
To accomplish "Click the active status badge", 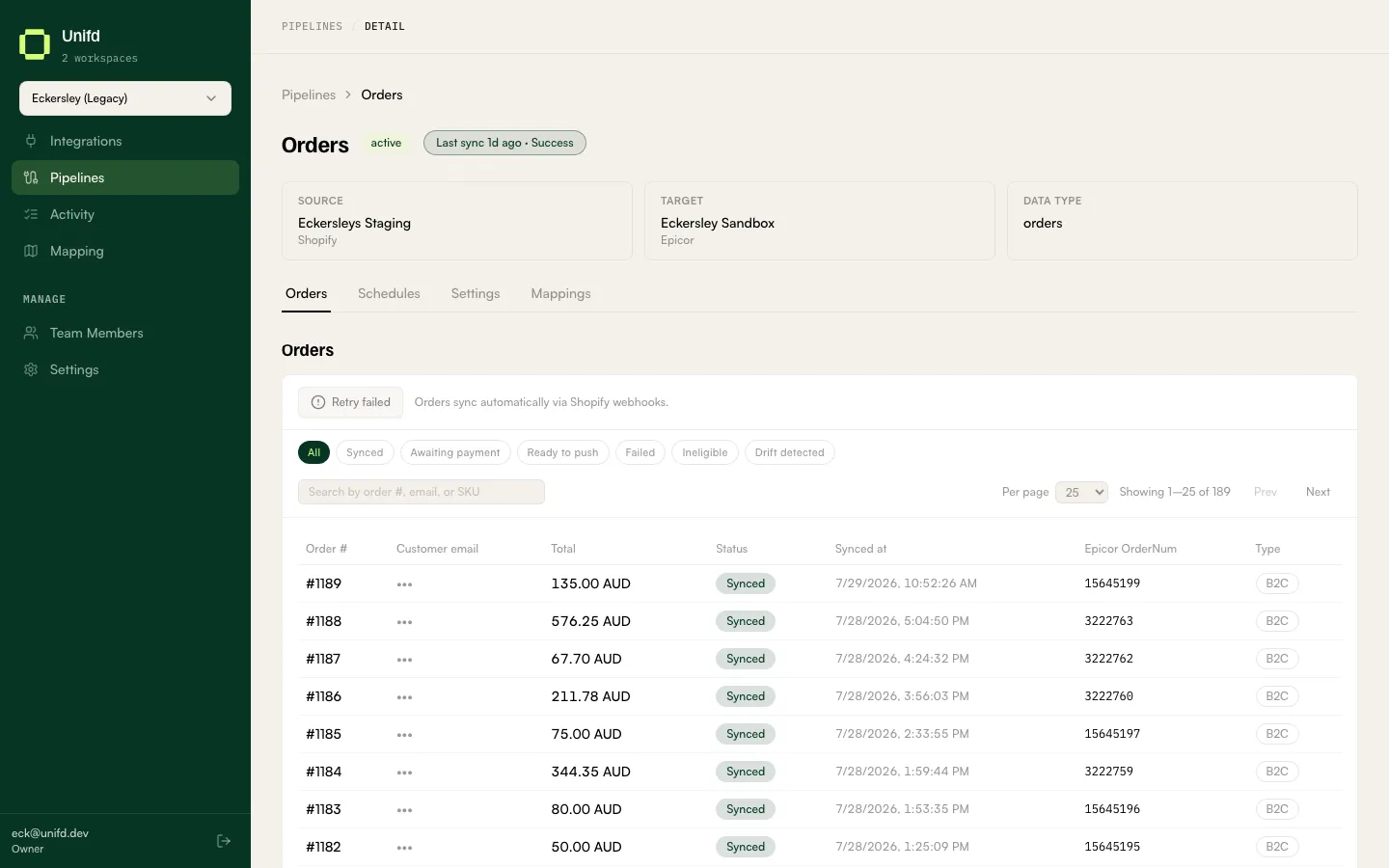I will tap(386, 143).
